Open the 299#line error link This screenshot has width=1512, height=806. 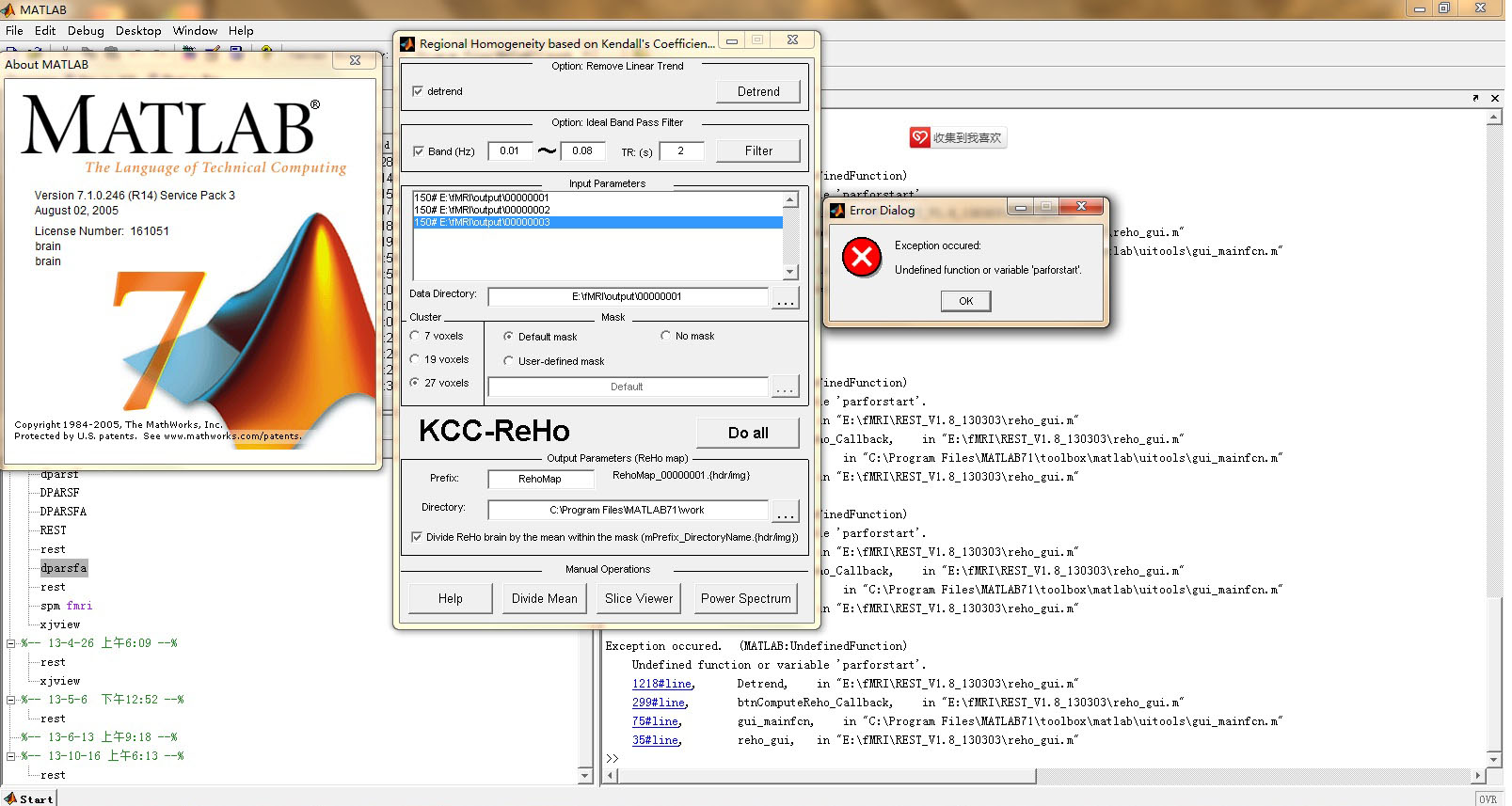[659, 703]
